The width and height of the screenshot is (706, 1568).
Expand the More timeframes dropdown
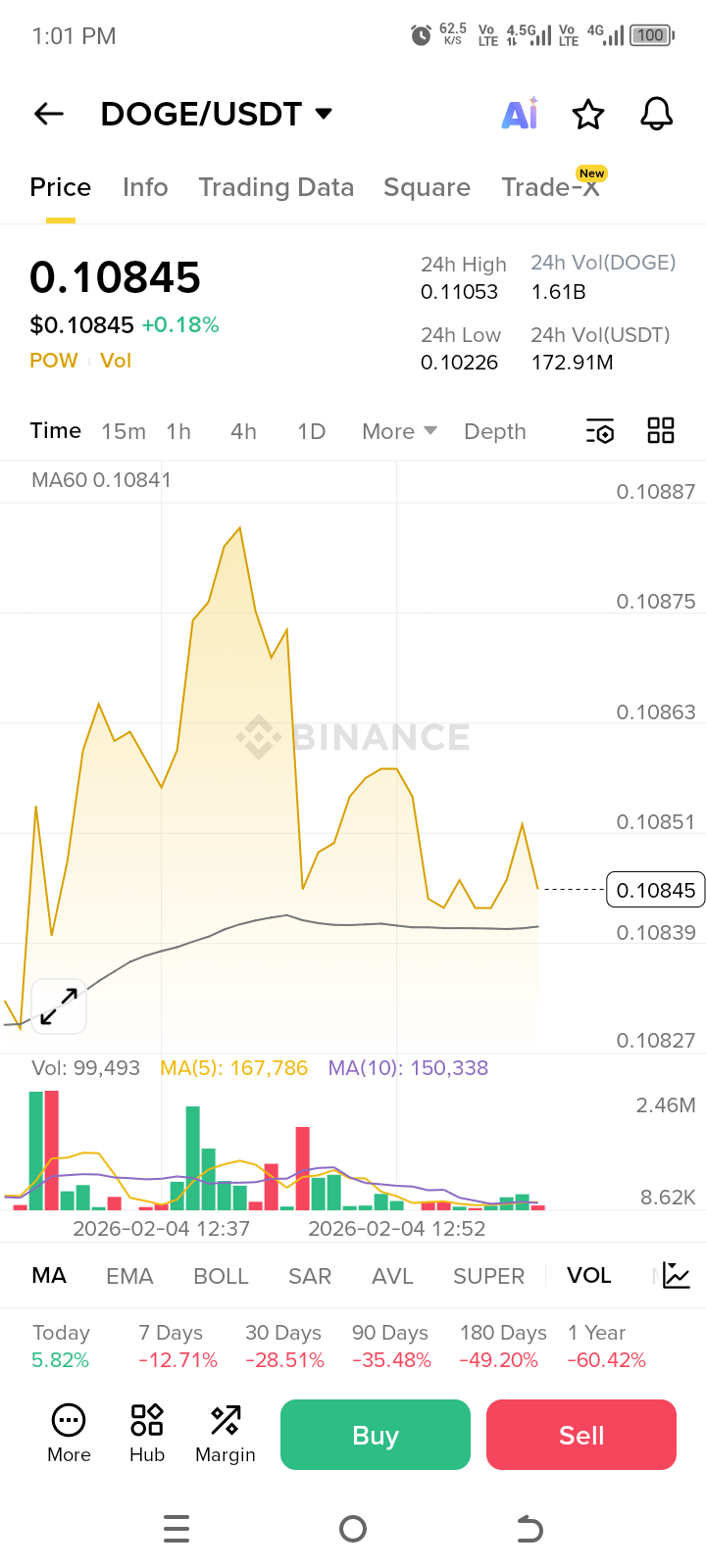click(x=399, y=431)
